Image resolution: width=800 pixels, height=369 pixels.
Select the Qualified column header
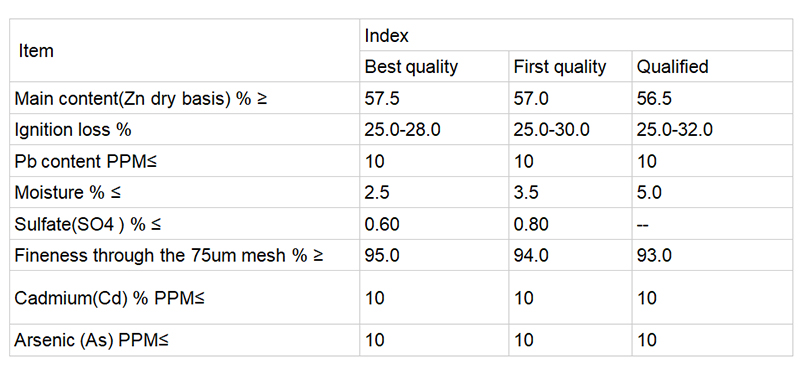[712, 66]
